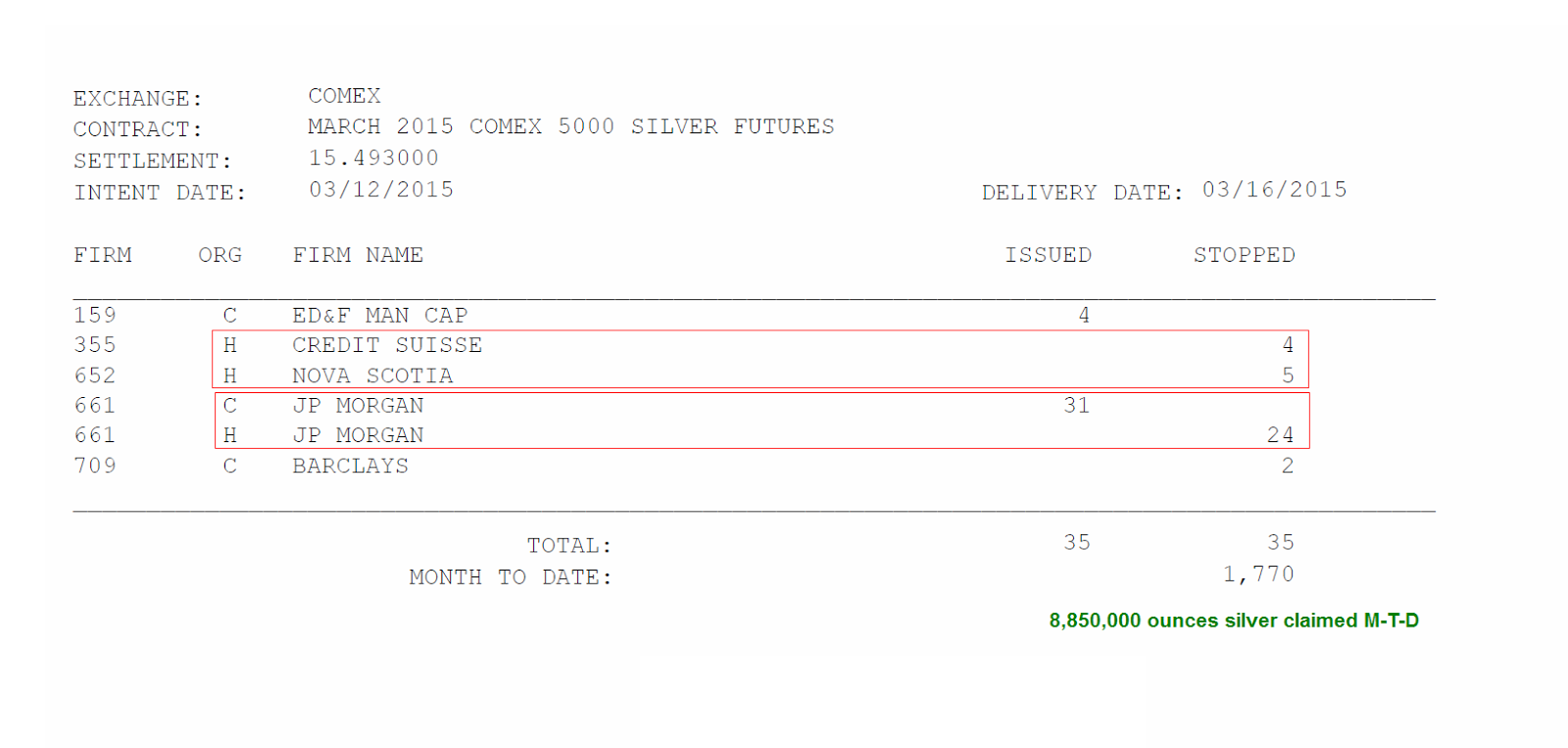Click the STOPPED column header
Screen dimensions: 1568x748
[x=1244, y=256]
